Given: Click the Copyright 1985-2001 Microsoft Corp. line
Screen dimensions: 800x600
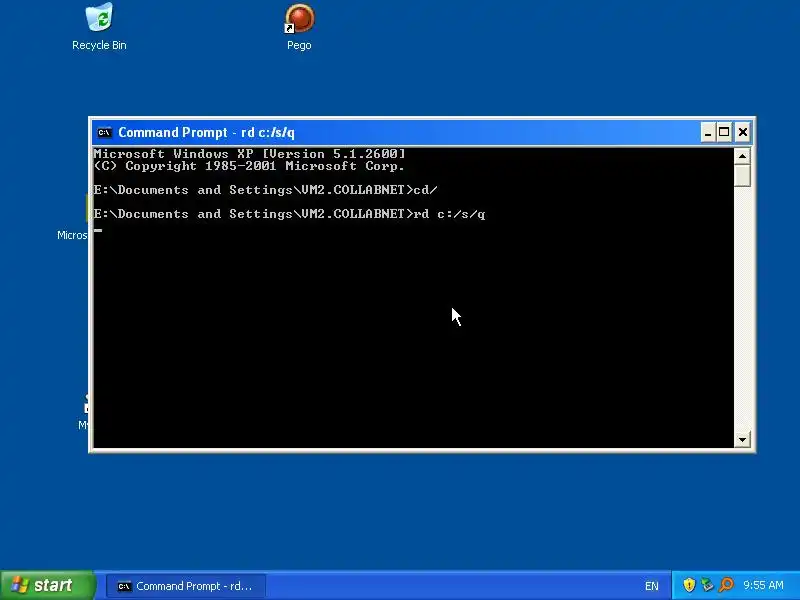Looking at the screenshot, I should [x=249, y=166].
